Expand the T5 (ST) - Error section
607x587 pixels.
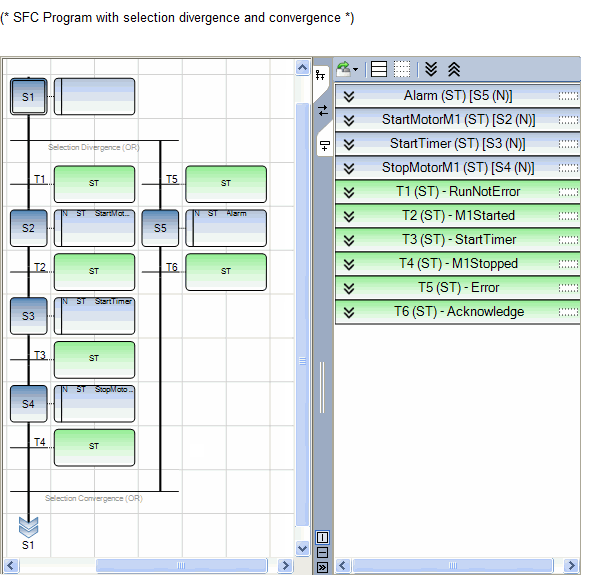pyautogui.click(x=349, y=288)
